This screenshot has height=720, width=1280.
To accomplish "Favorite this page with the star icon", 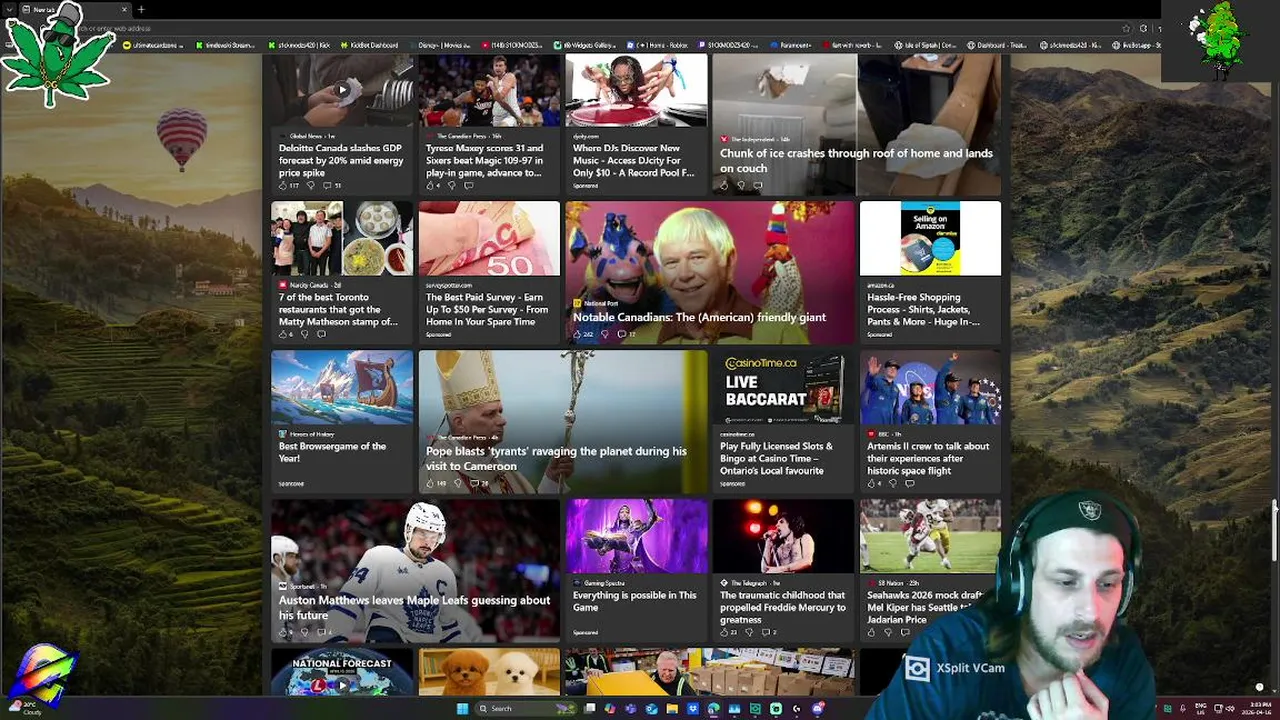I will click(1126, 28).
